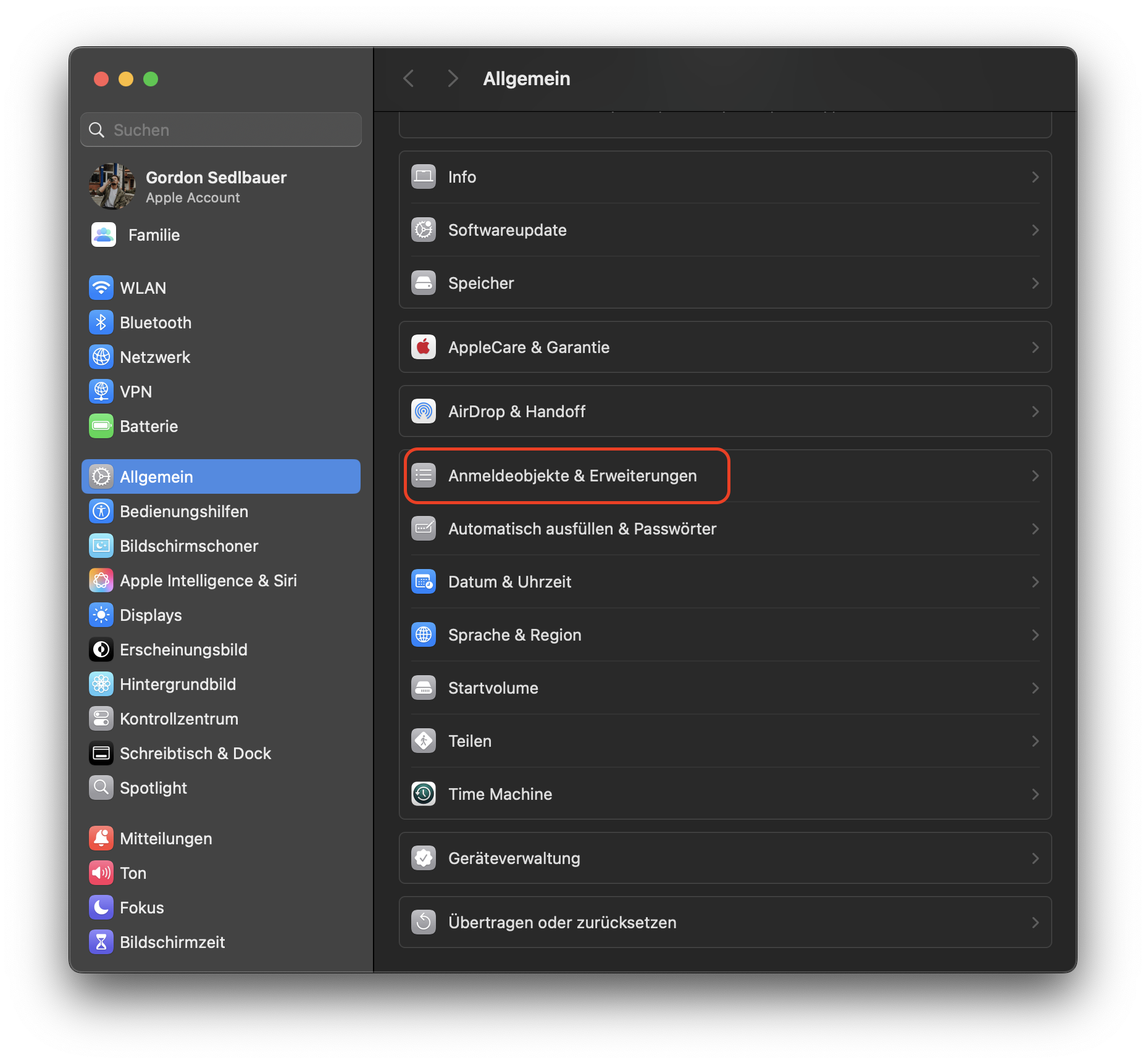Click the Batterie icon in sidebar
The height and width of the screenshot is (1064, 1146).
pyautogui.click(x=101, y=426)
